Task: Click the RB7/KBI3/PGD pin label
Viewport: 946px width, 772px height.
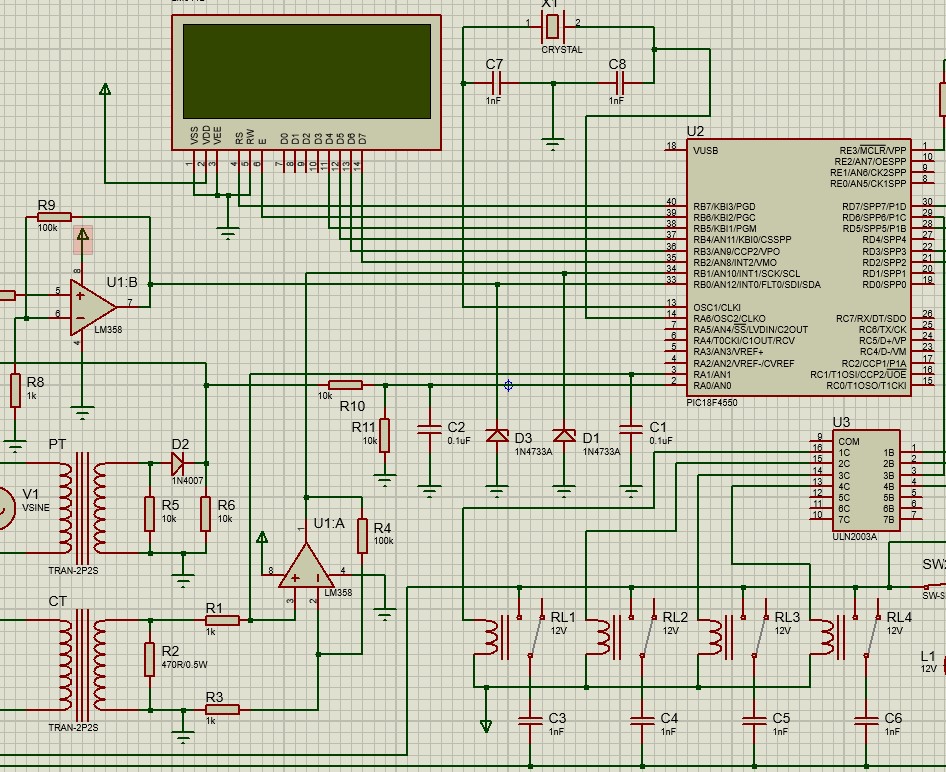Action: [x=724, y=206]
